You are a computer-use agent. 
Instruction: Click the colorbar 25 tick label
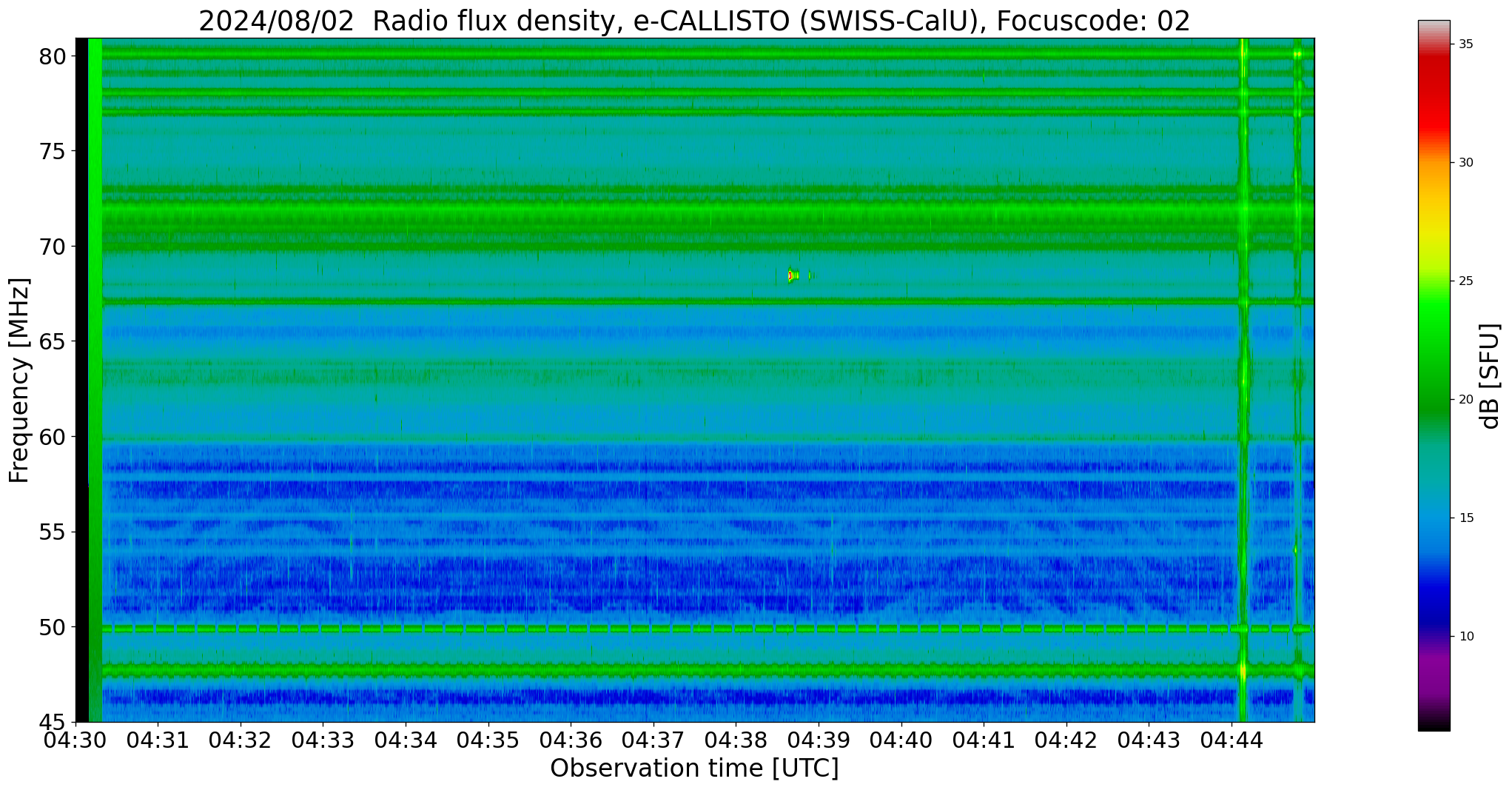pos(1466,281)
